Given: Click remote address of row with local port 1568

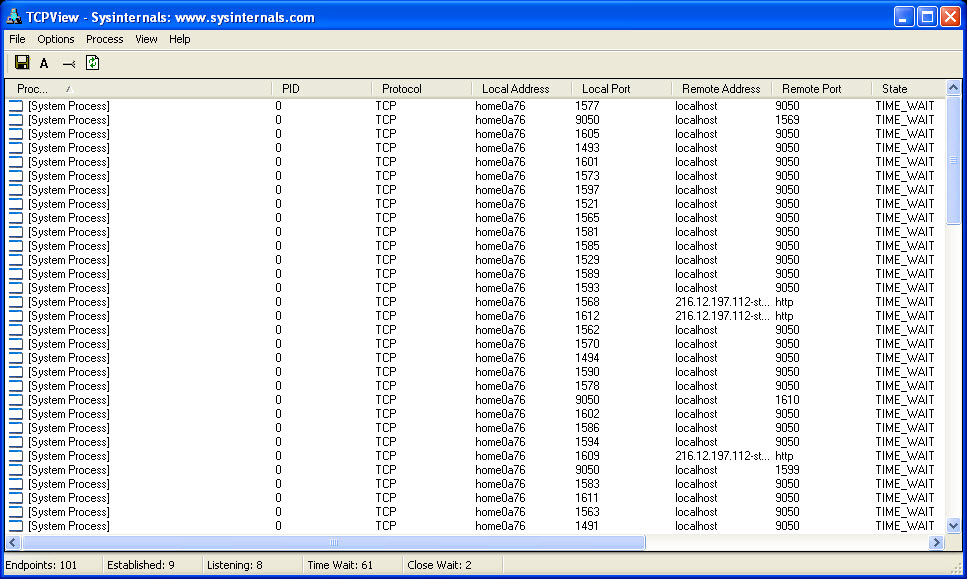Looking at the screenshot, I should pyautogui.click(x=722, y=302).
